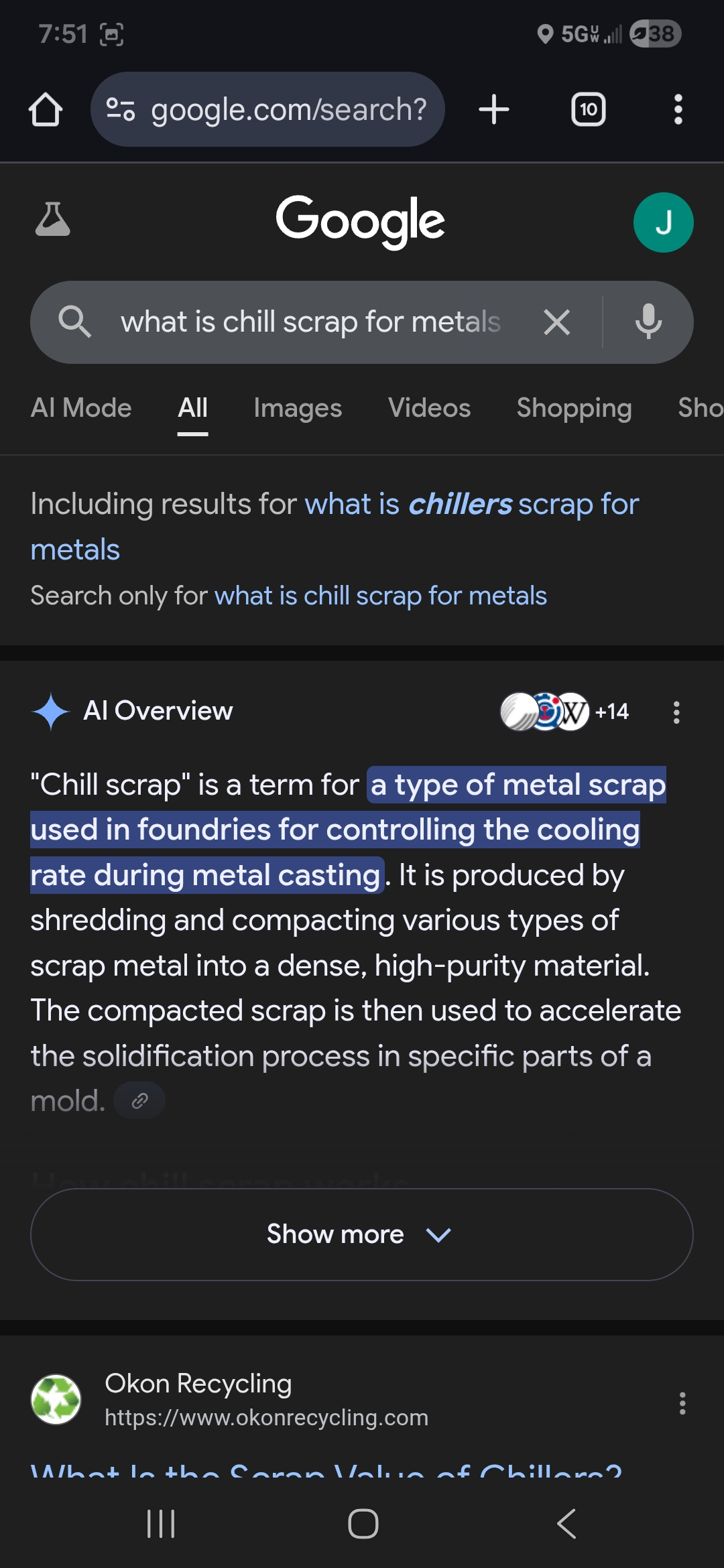
Task: Start voice search with microphone icon
Action: [648, 322]
